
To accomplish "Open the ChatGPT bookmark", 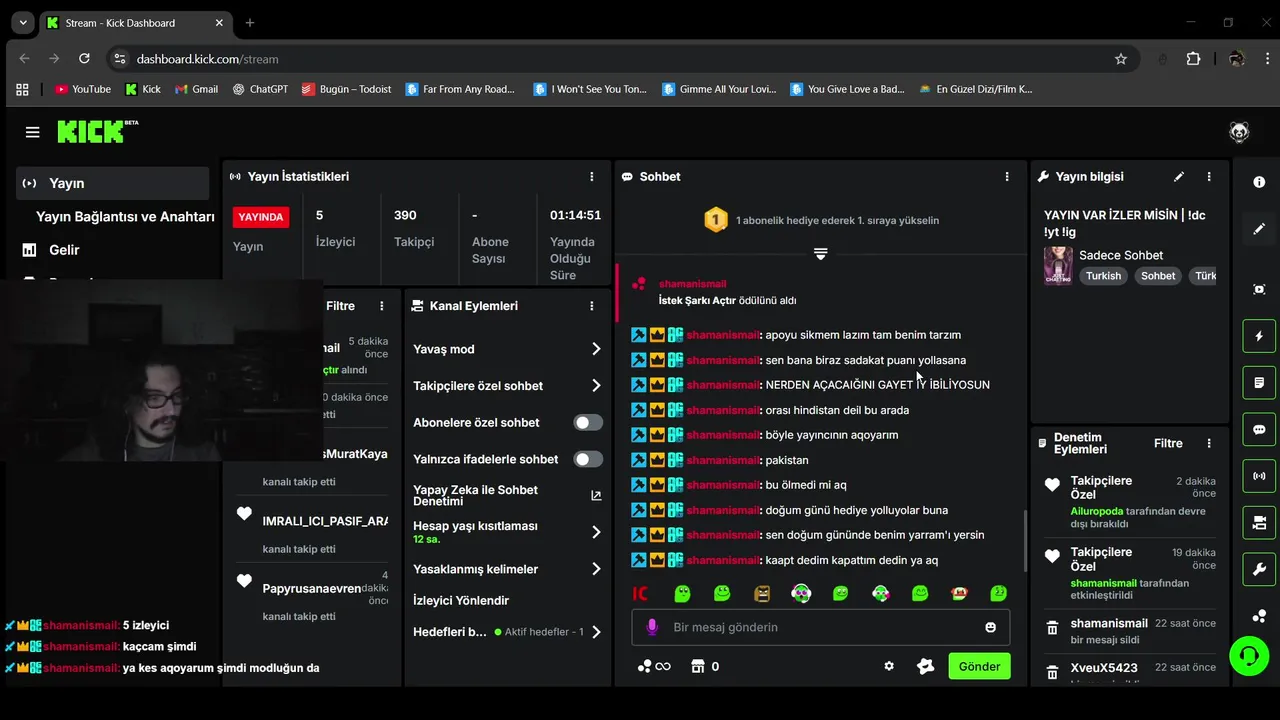I will point(260,89).
